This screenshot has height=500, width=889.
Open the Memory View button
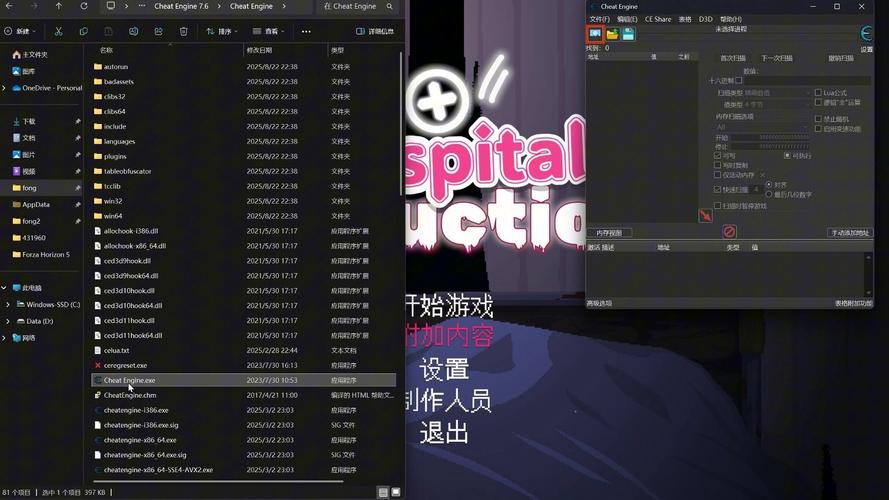(x=609, y=233)
